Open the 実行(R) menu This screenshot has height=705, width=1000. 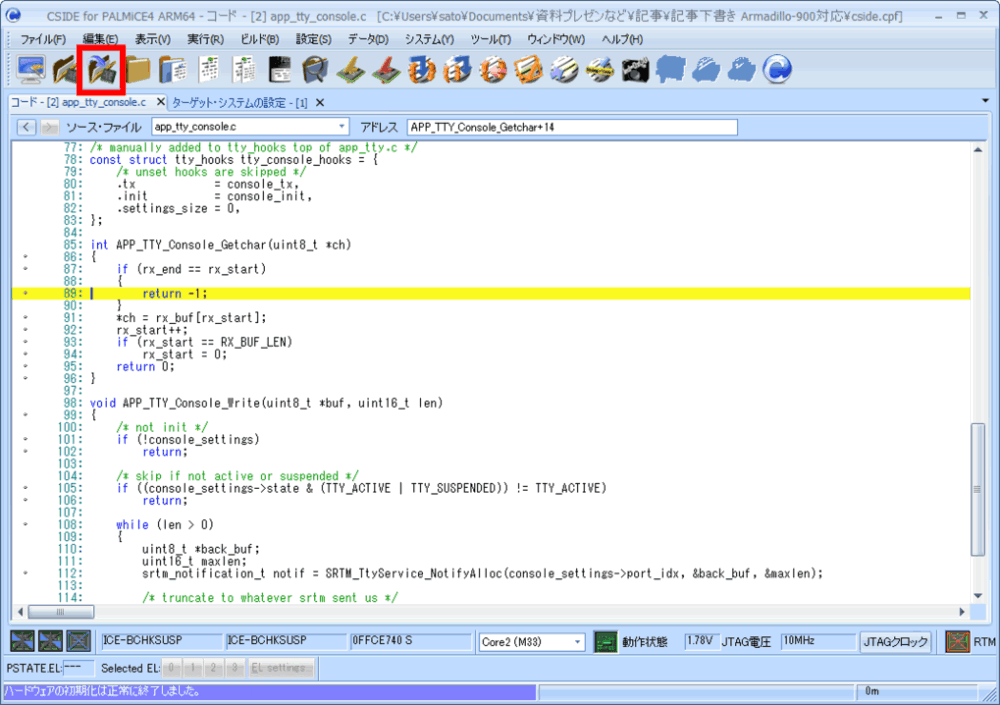point(205,39)
